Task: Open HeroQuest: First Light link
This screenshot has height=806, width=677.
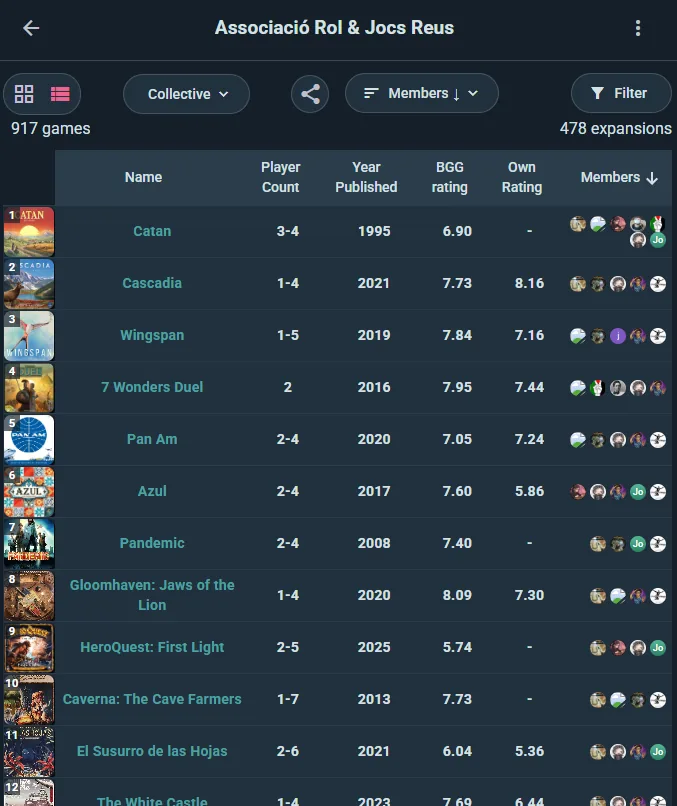Action: (x=152, y=647)
